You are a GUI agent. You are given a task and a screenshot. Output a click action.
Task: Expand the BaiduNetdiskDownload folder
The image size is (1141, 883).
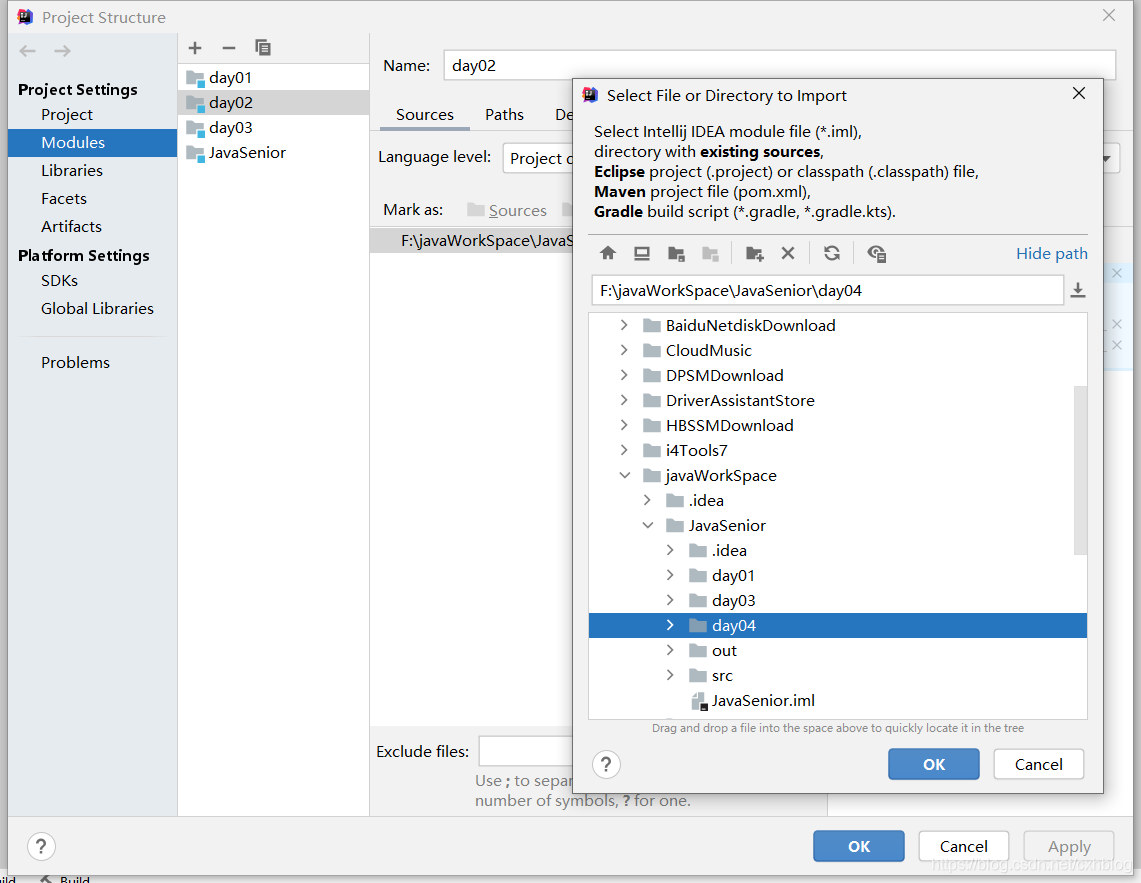click(624, 325)
